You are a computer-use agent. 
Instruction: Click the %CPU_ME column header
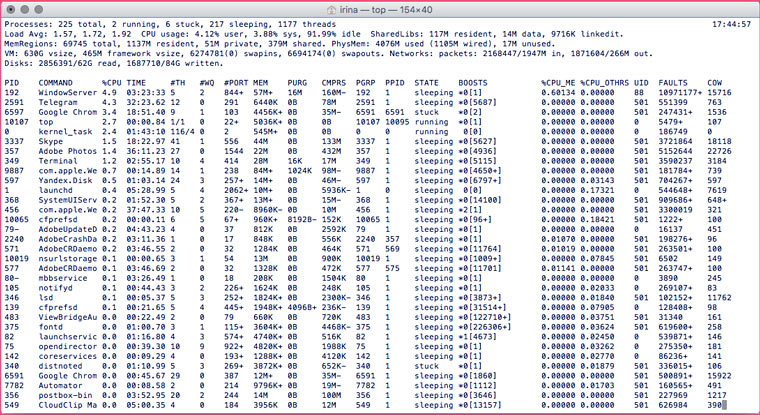point(558,83)
